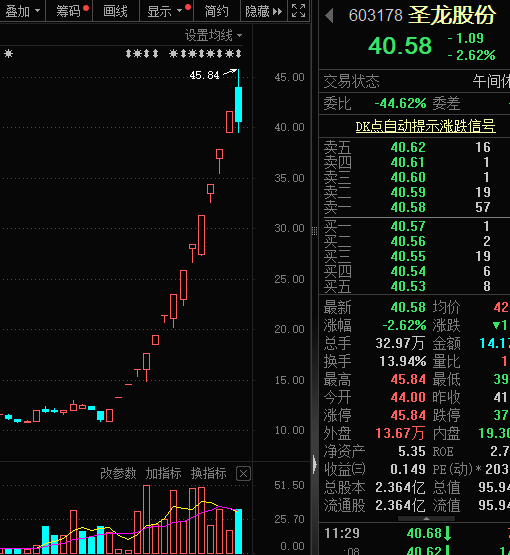
Task: Toggle fullscreen chart with expand icon
Action: (x=298, y=11)
